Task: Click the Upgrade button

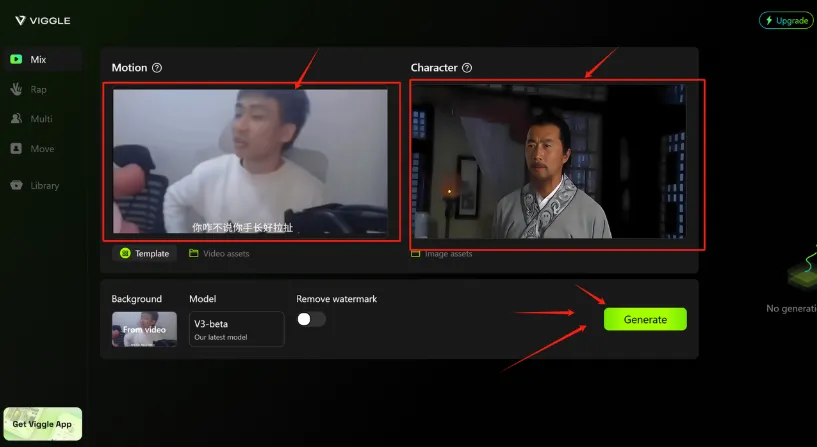Action: (786, 20)
